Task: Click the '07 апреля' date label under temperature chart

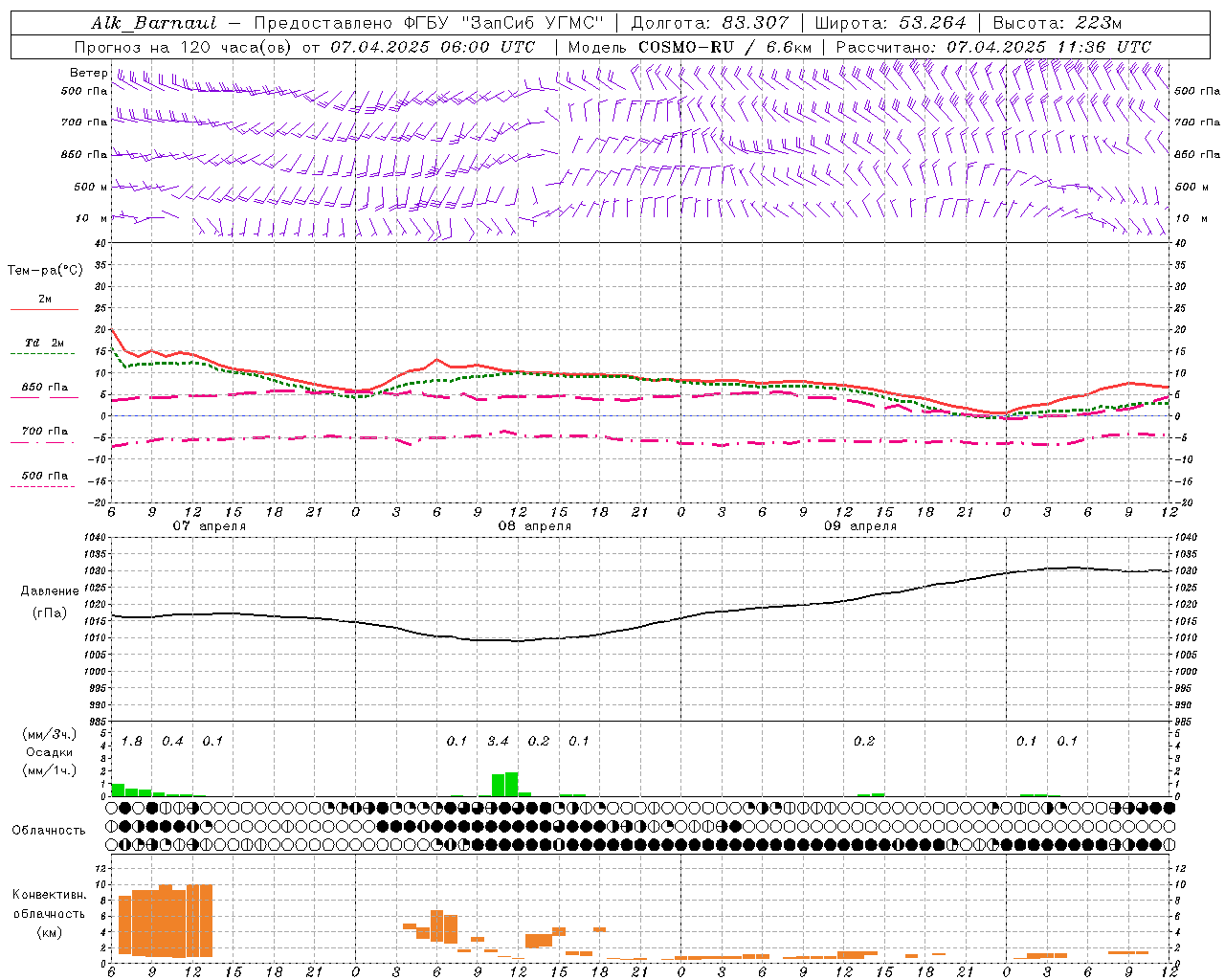Action: 209,526
